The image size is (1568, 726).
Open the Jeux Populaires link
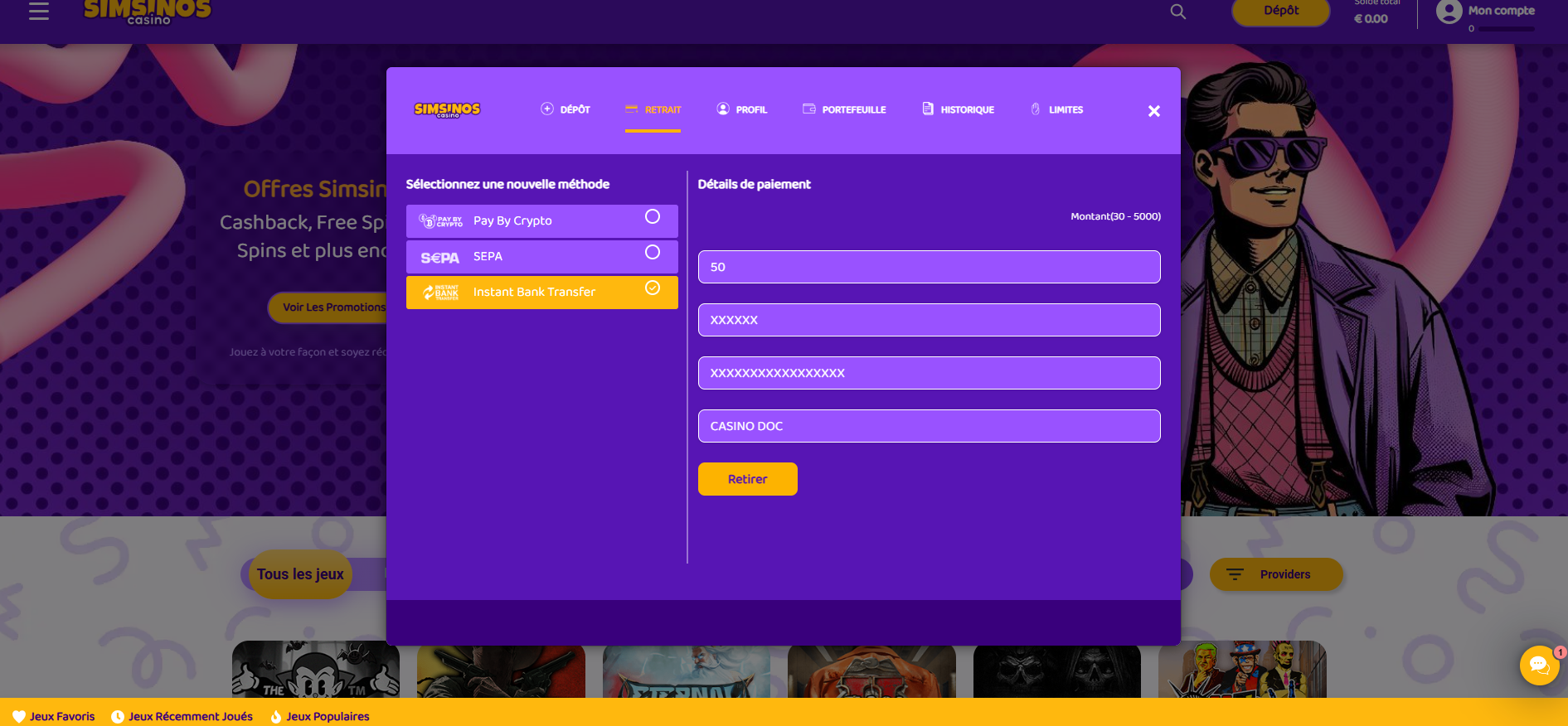[x=320, y=717]
